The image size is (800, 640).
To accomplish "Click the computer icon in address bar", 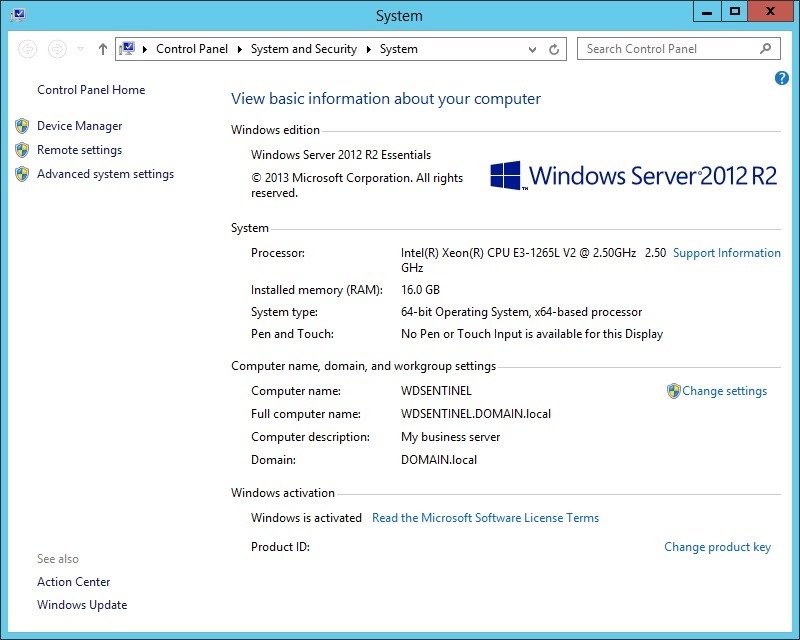I will coord(127,48).
